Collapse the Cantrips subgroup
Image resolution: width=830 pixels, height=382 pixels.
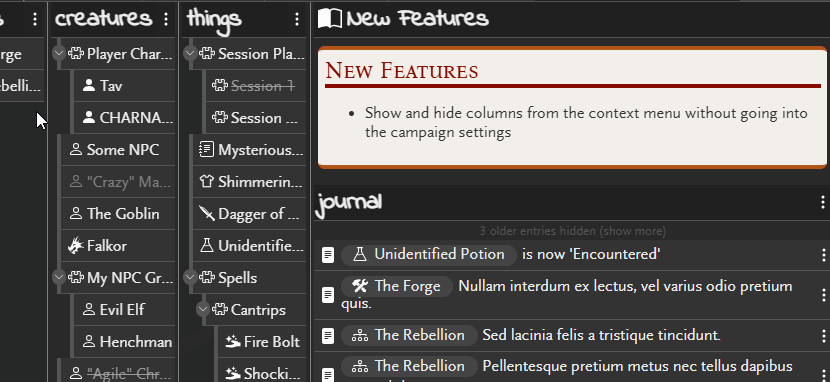pyautogui.click(x=203, y=310)
